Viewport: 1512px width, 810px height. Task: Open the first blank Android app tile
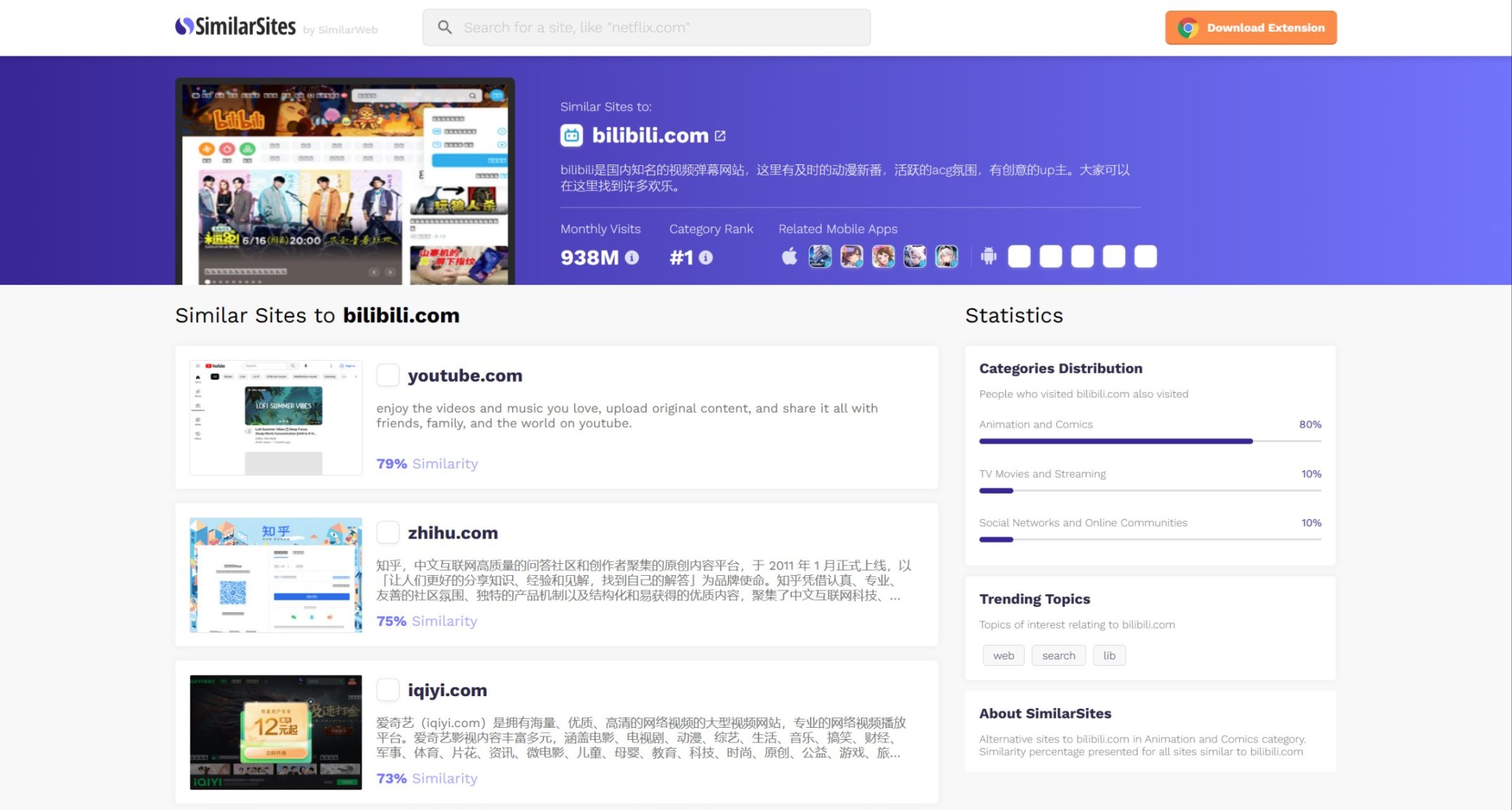1019,257
